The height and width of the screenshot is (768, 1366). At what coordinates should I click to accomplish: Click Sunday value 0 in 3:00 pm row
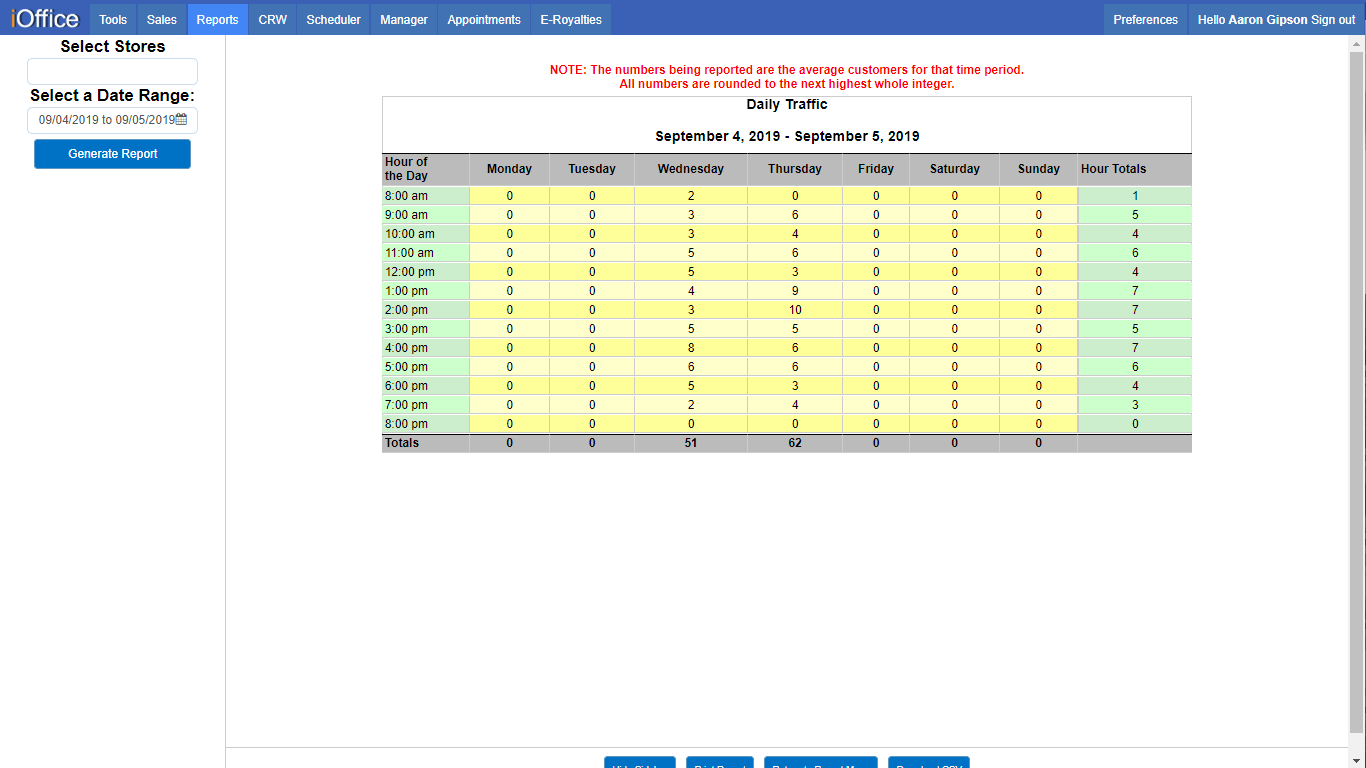tap(1039, 329)
